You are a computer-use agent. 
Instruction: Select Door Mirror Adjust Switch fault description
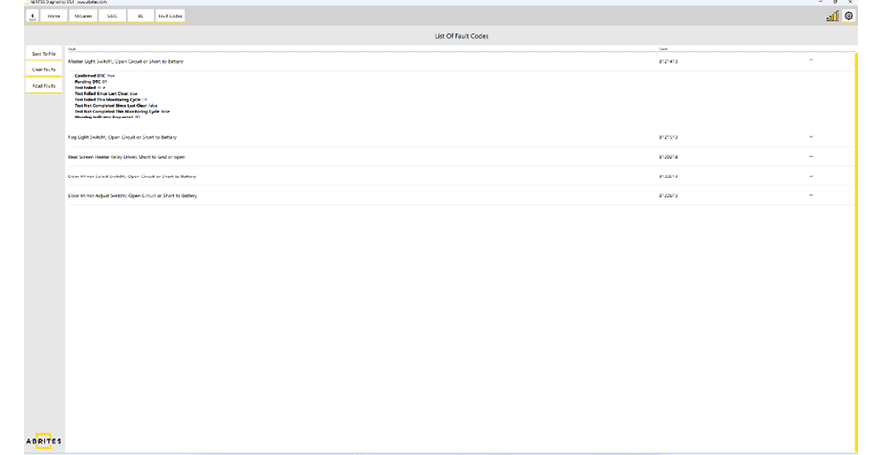(132, 196)
